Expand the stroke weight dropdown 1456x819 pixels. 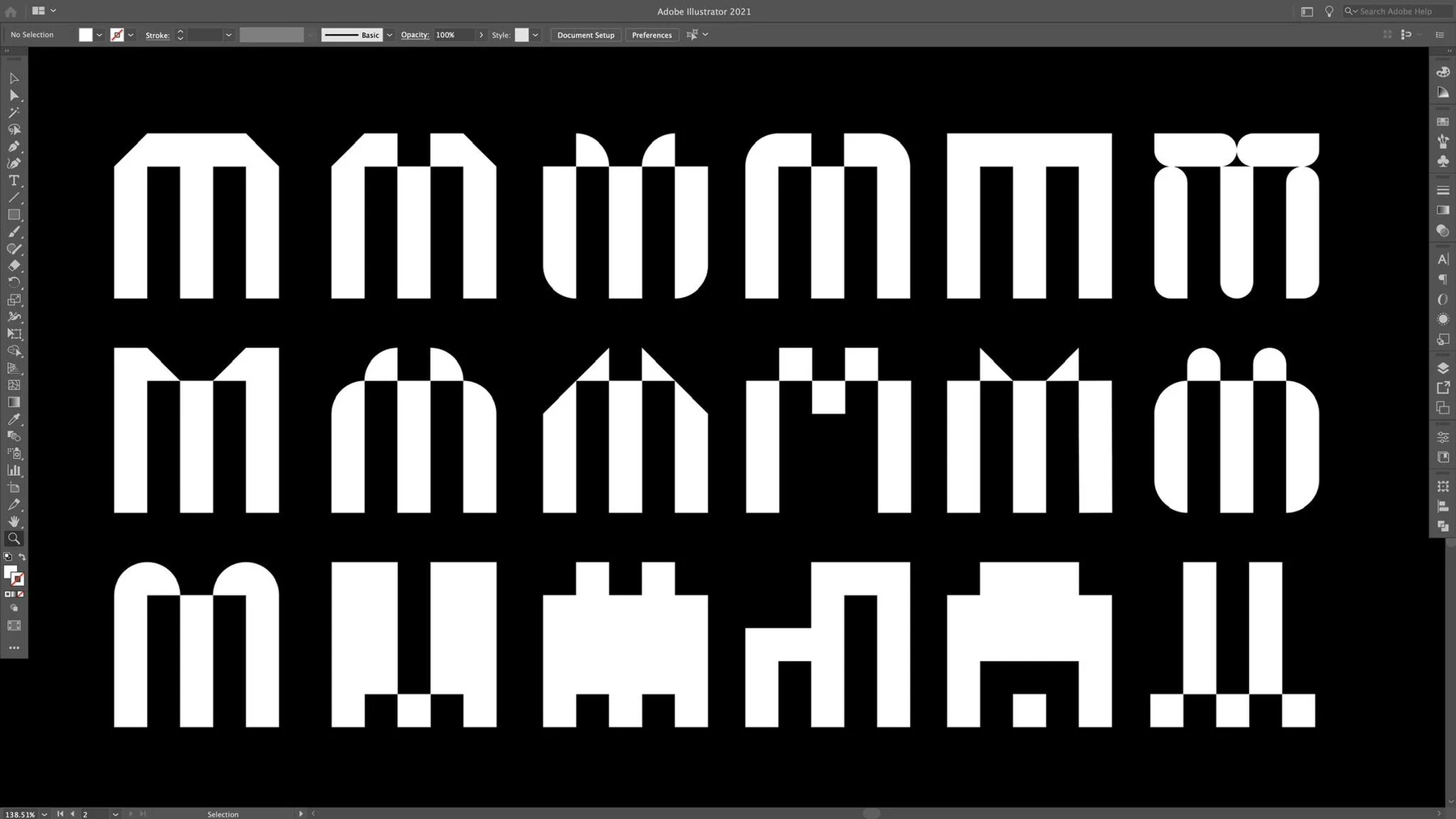tap(229, 35)
